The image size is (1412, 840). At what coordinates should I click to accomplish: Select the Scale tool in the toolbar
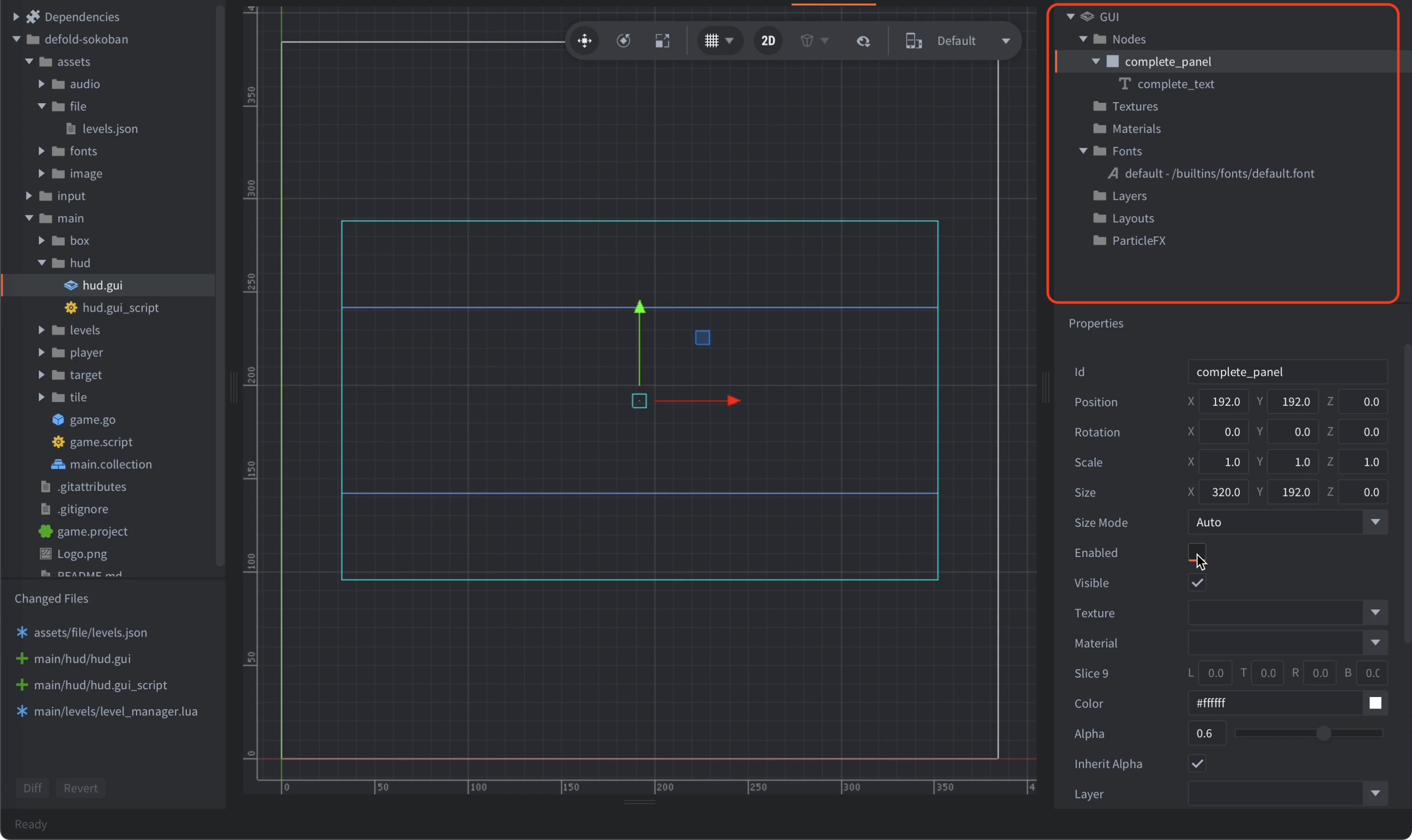point(662,41)
